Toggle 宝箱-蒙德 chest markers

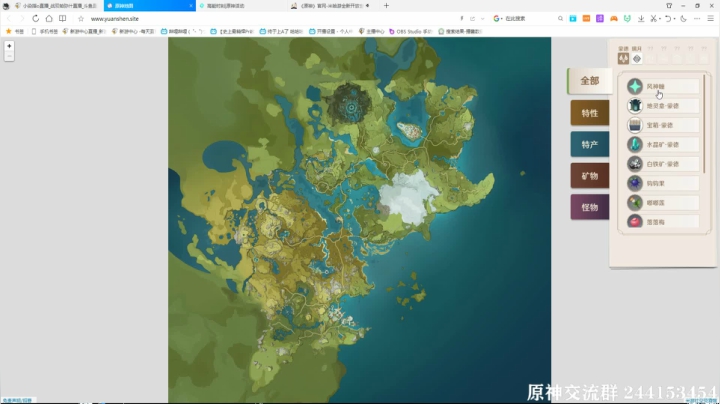pos(663,125)
